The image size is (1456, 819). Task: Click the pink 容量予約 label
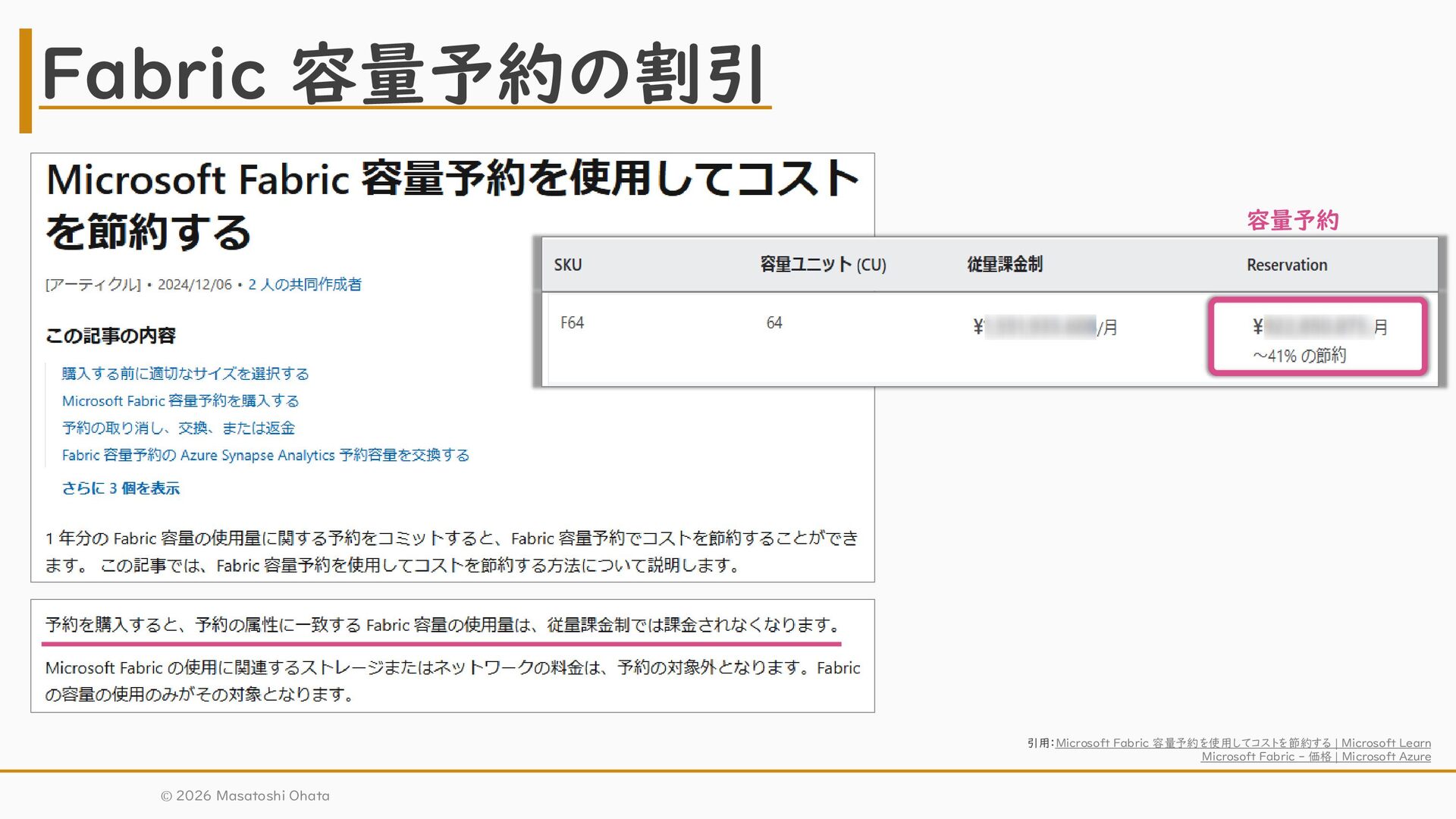(1293, 221)
